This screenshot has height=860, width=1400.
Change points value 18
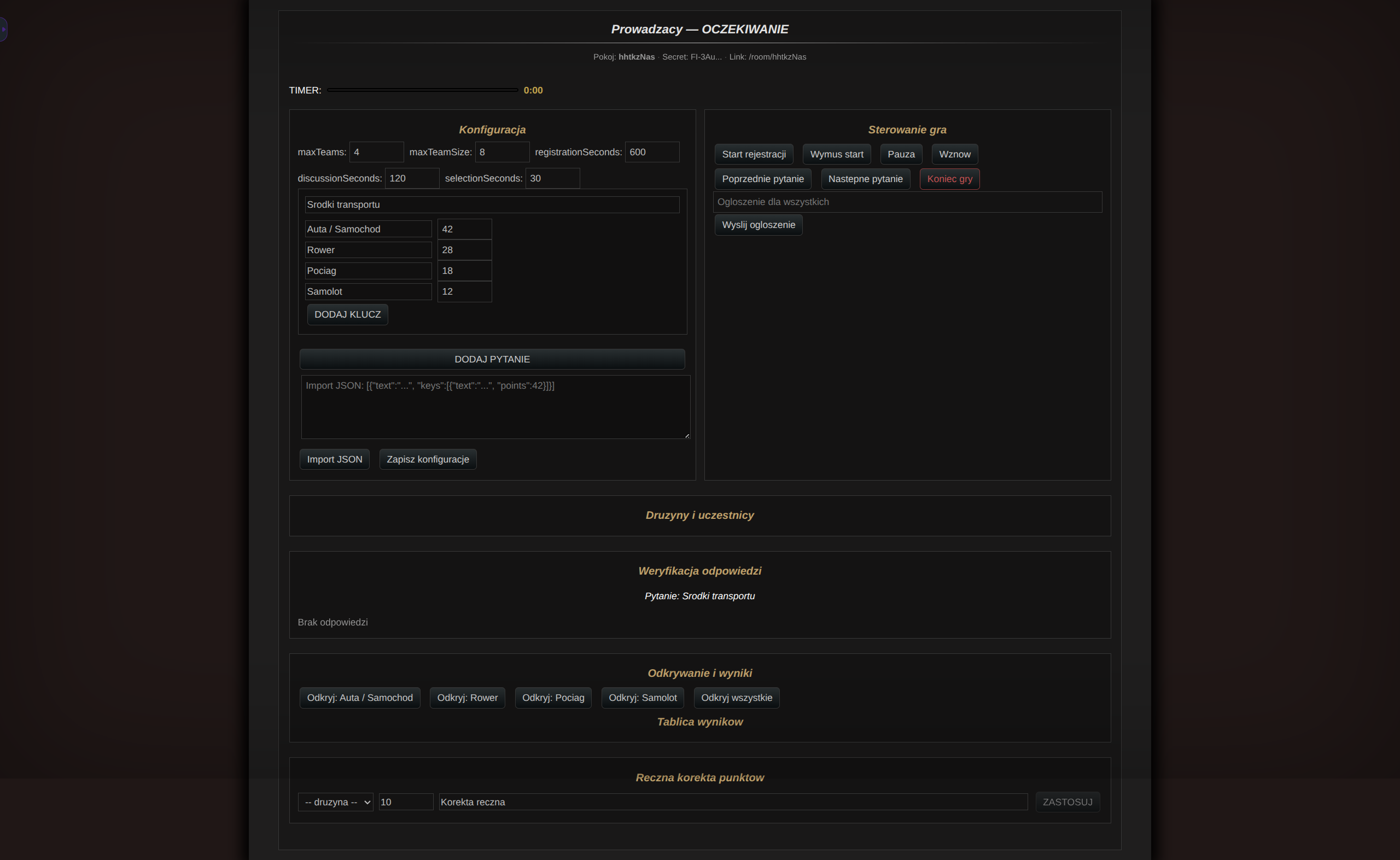[464, 271]
